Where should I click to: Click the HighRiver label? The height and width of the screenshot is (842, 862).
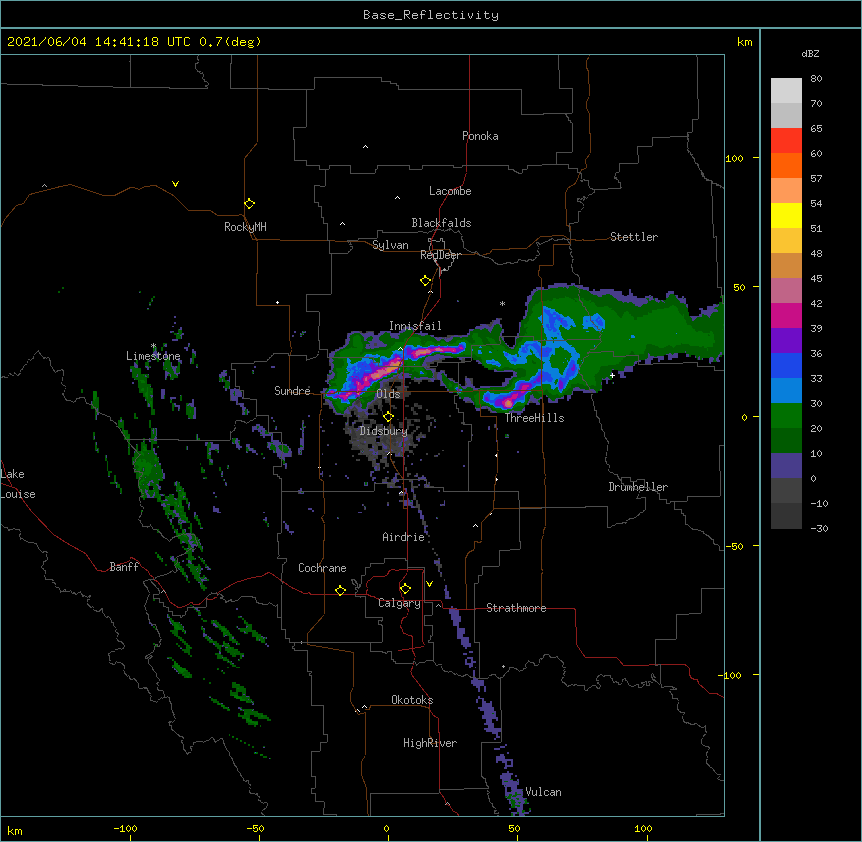[x=430, y=743]
